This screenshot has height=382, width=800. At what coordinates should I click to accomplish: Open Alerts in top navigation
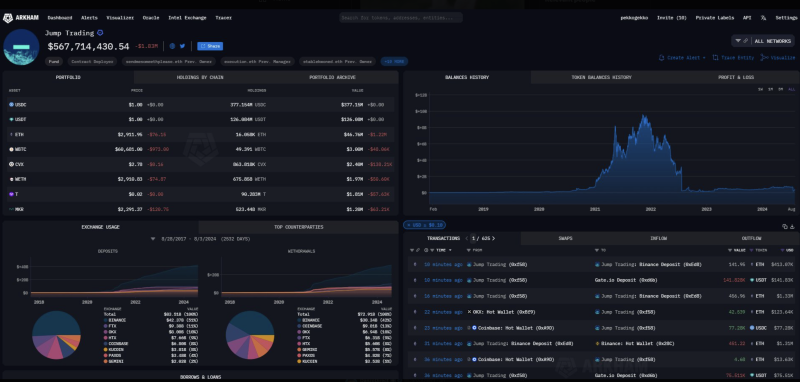click(x=89, y=18)
